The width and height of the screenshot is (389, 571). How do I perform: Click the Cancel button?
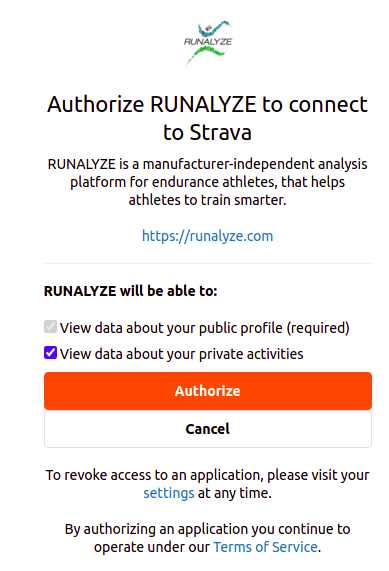coord(208,429)
